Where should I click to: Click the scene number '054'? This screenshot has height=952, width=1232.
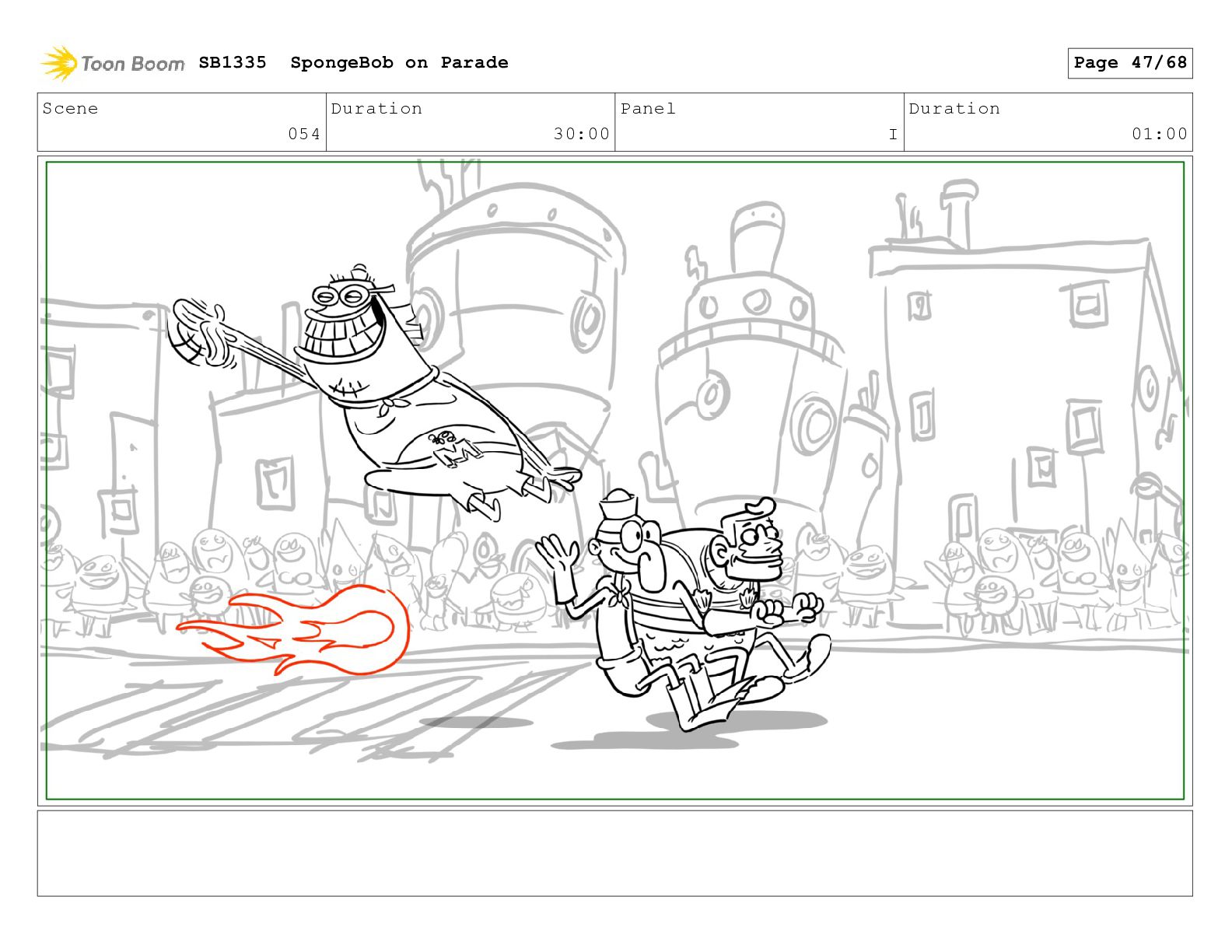pyautogui.click(x=304, y=134)
